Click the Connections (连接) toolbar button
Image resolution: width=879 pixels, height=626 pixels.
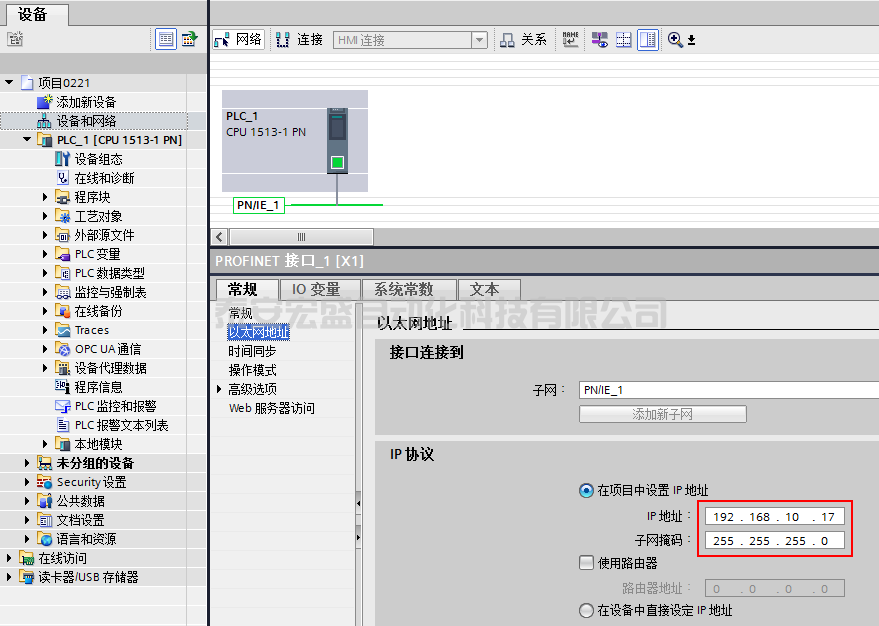[x=299, y=40]
